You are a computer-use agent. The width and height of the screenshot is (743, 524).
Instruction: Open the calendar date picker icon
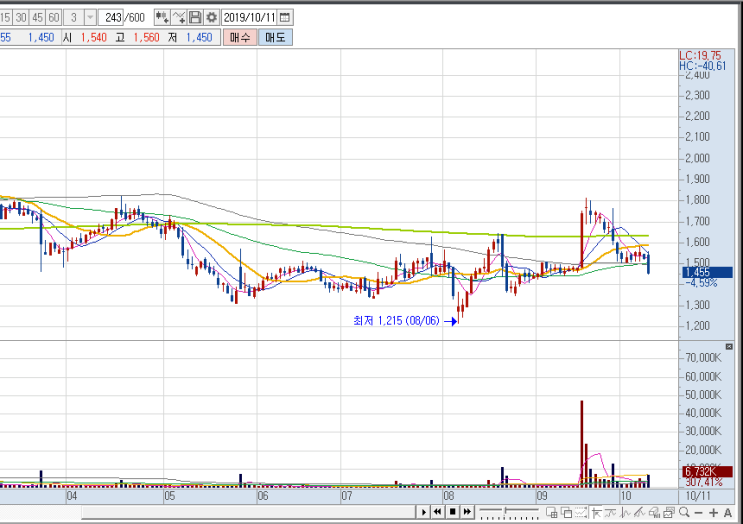coord(285,18)
